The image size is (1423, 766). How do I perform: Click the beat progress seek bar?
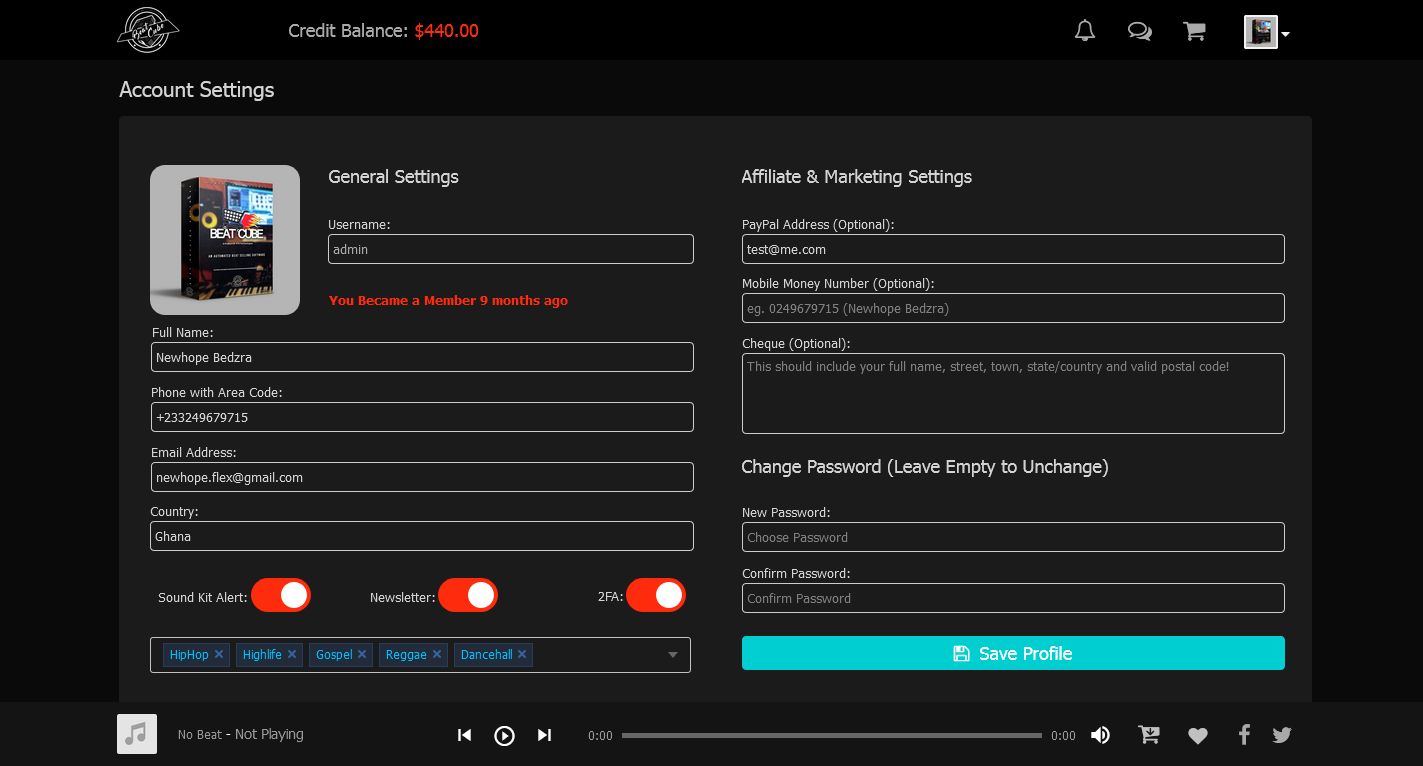(831, 735)
